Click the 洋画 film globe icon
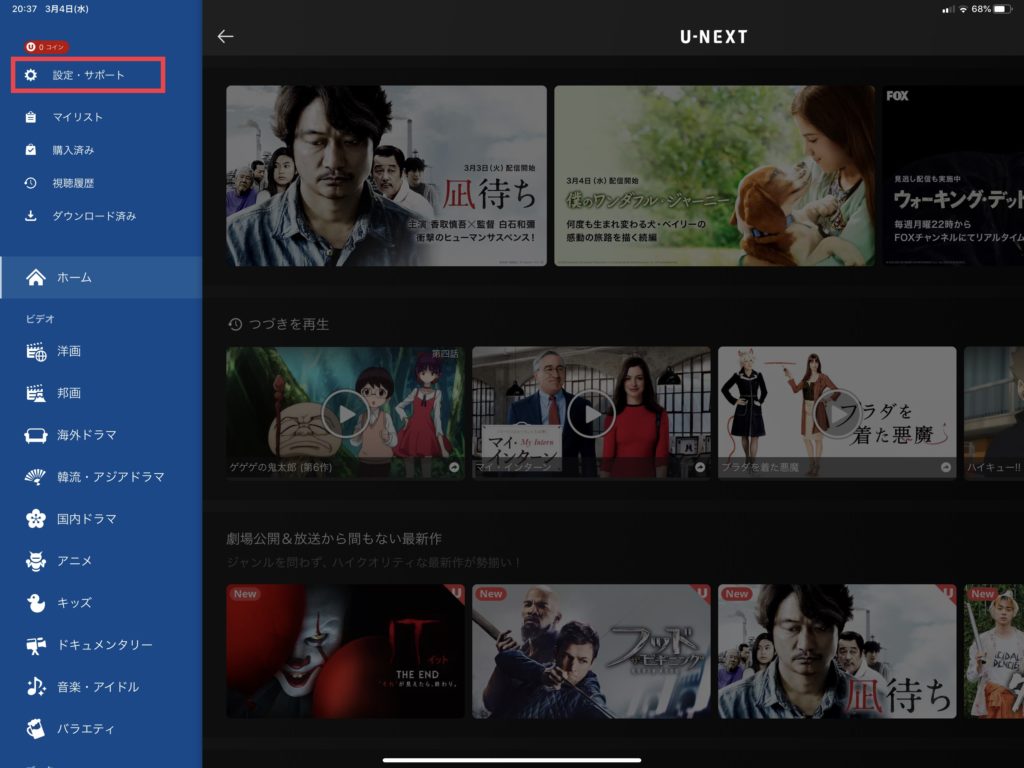The image size is (1024, 768). tap(36, 351)
